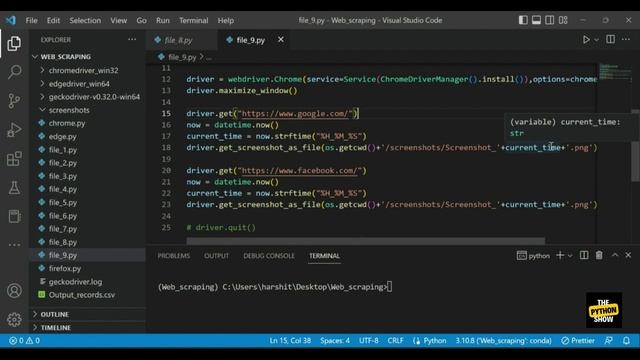Switch to the OUTPUT panel tab
Screen dimensions: 640x360
216,256
